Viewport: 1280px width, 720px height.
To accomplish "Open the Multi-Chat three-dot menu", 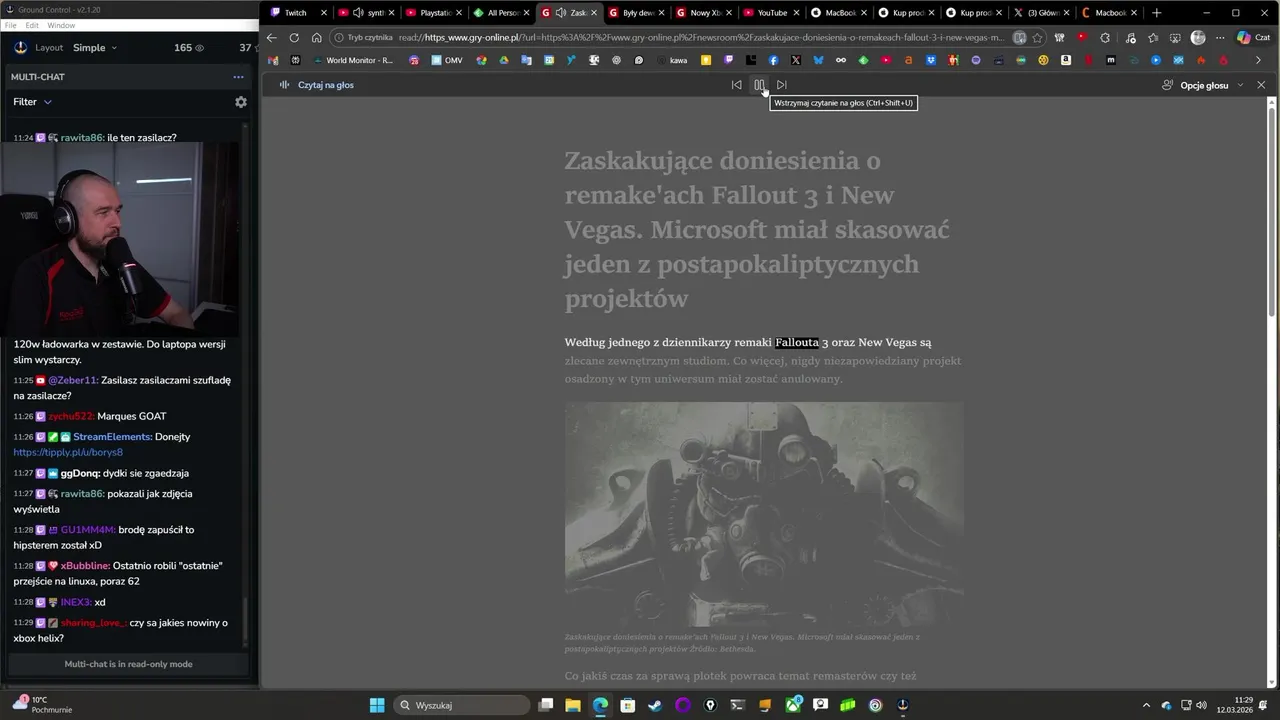I will (x=238, y=77).
